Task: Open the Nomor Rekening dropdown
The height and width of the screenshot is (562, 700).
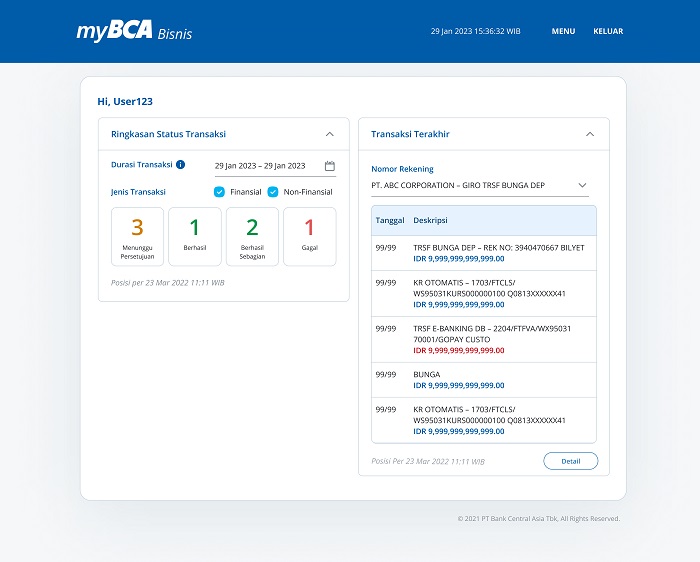Action: click(583, 185)
